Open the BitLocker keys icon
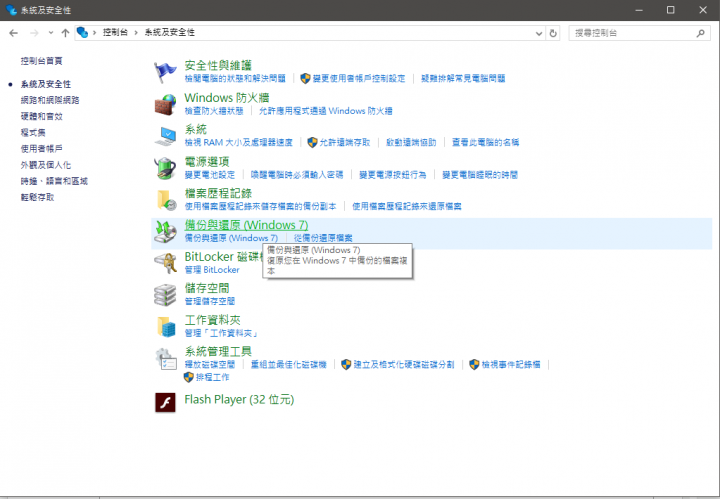The height and width of the screenshot is (499, 720). click(165, 263)
